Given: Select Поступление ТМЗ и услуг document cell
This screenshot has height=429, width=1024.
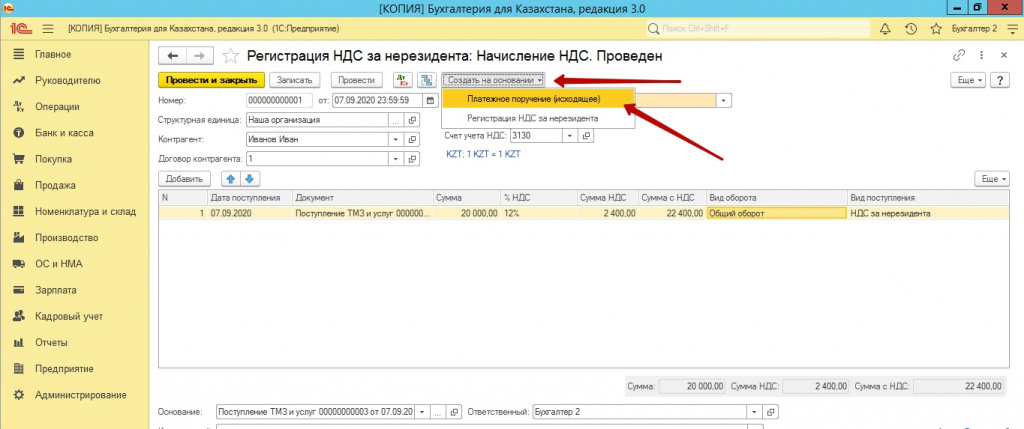Looking at the screenshot, I should (363, 213).
